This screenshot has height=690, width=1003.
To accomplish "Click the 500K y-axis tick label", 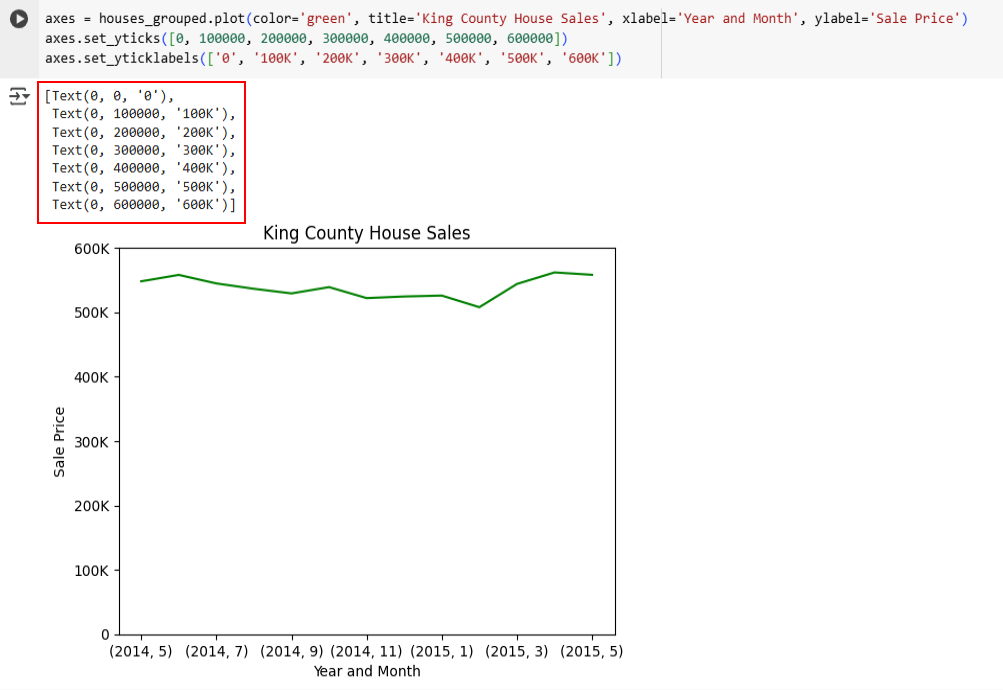I will [x=91, y=313].
